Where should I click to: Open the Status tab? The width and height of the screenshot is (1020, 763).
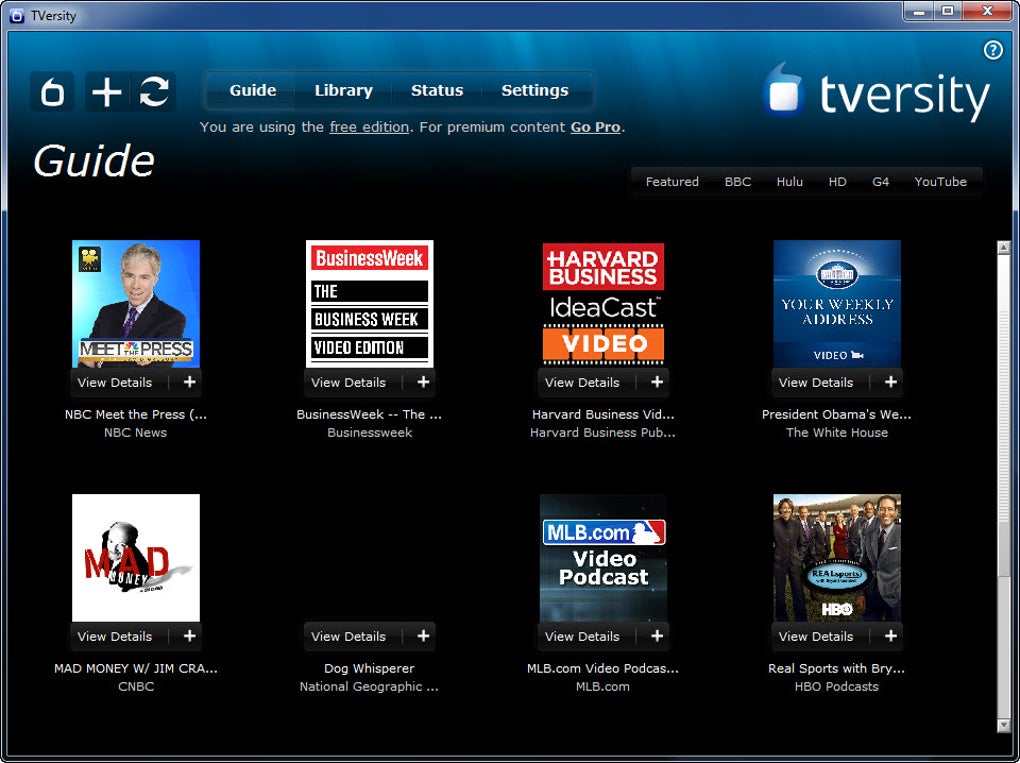pos(436,90)
